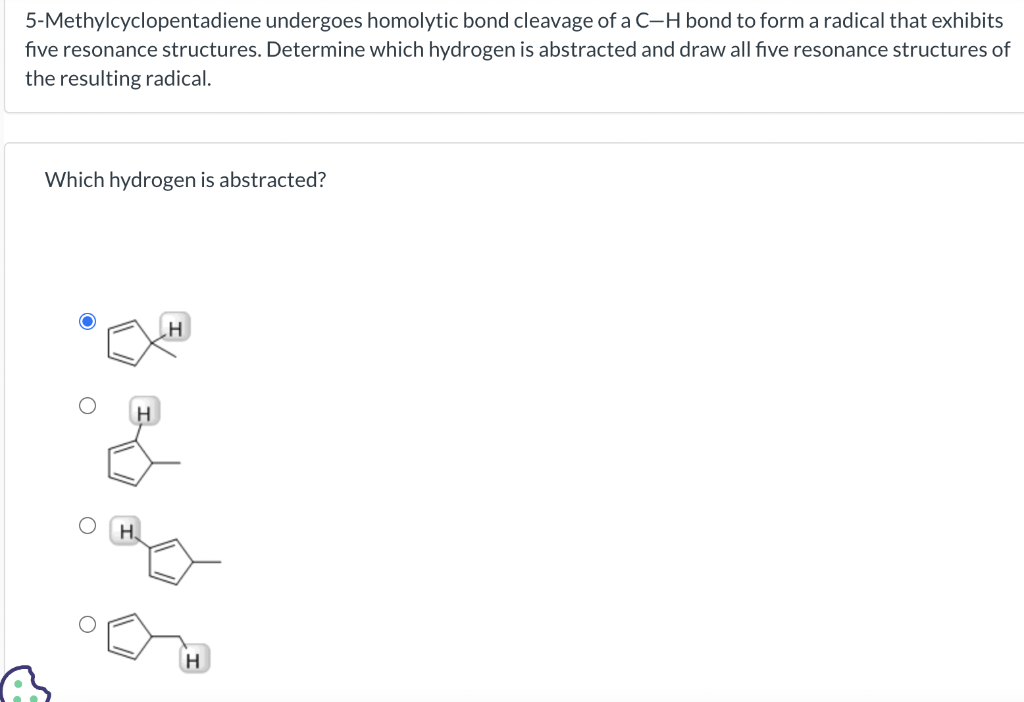1024x702 pixels.
Task: Click the answer card containing the options
Action: [x=512, y=420]
